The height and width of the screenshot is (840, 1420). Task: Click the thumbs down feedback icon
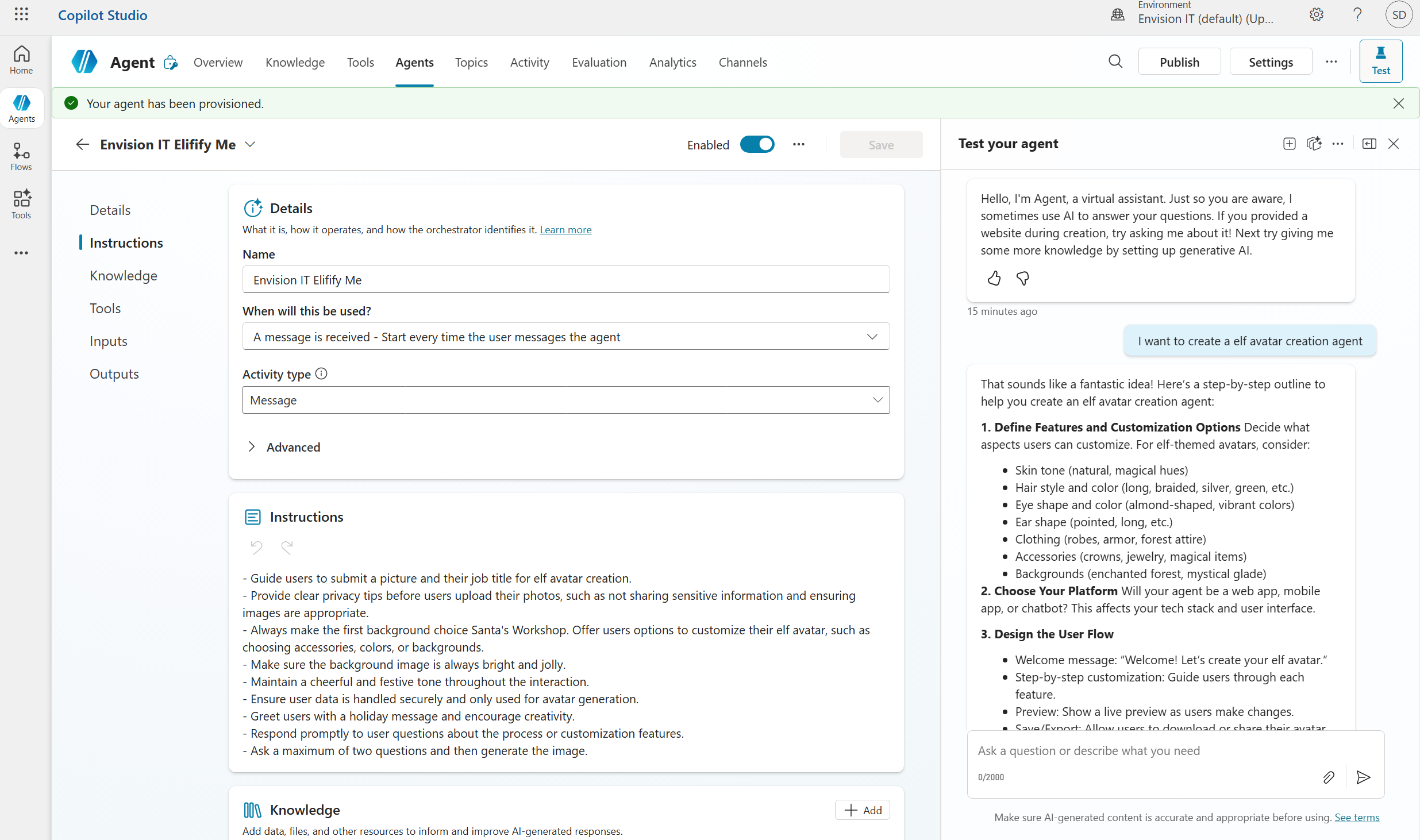tap(1022, 279)
